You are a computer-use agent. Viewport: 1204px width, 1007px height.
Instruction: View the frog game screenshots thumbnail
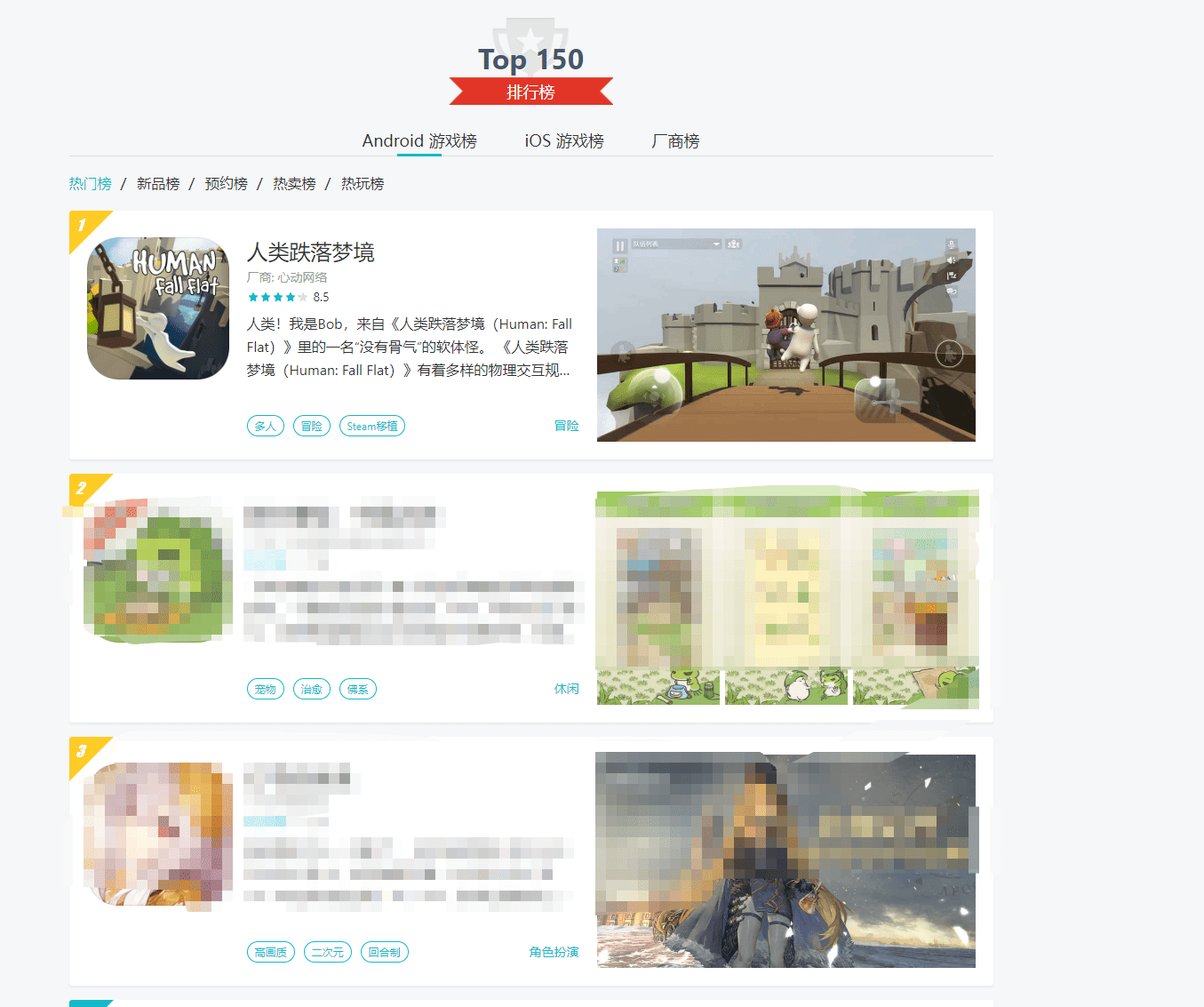(786, 598)
